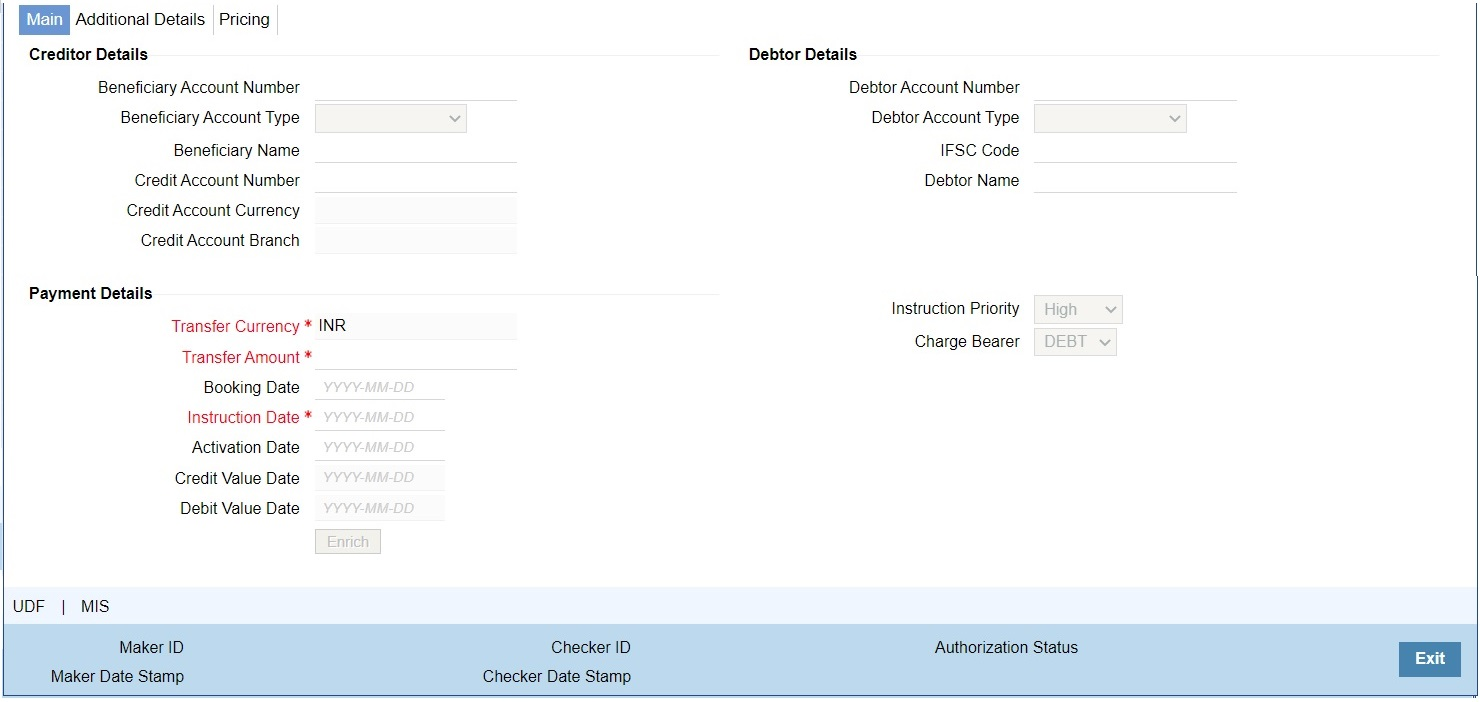
Task: Click the Maker Date Stamp label
Action: 117,676
